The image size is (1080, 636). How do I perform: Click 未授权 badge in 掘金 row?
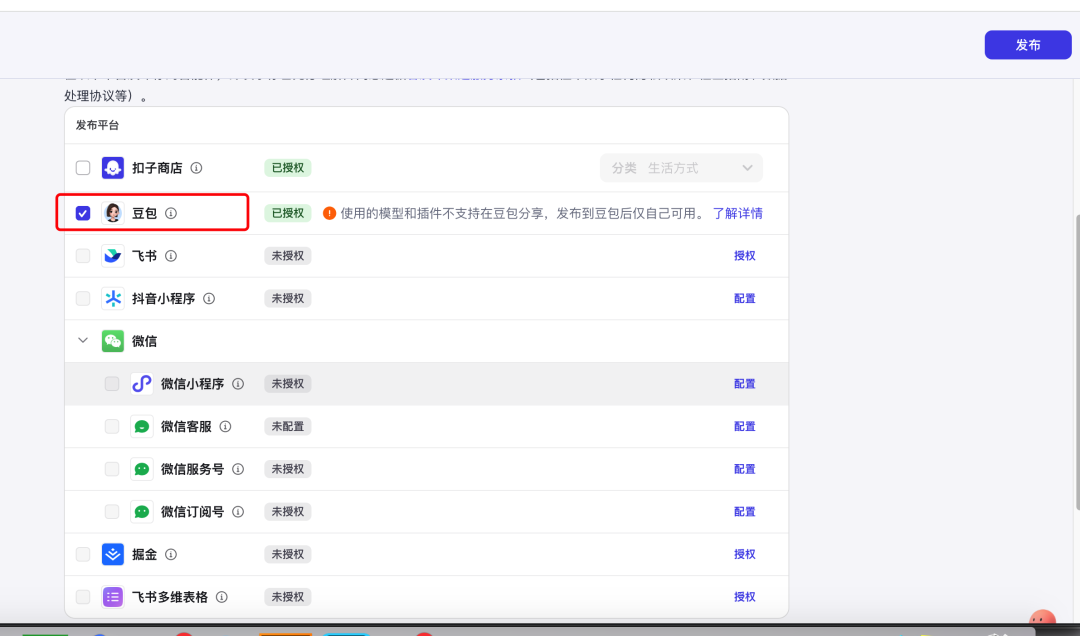pyautogui.click(x=288, y=554)
